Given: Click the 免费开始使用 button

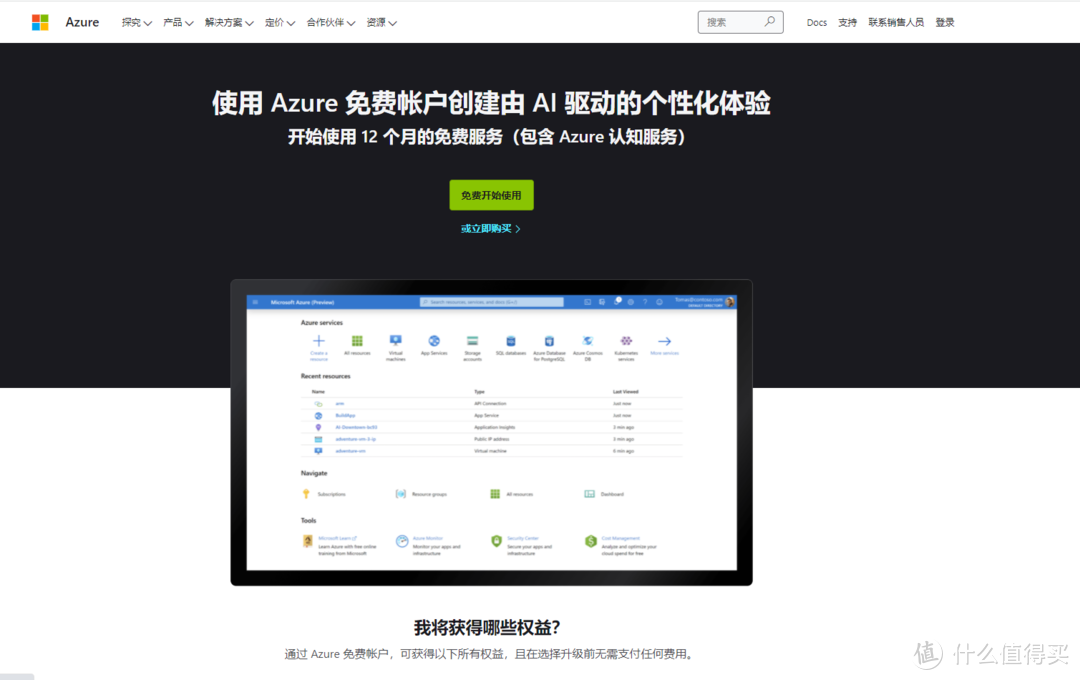Looking at the screenshot, I should tap(491, 195).
